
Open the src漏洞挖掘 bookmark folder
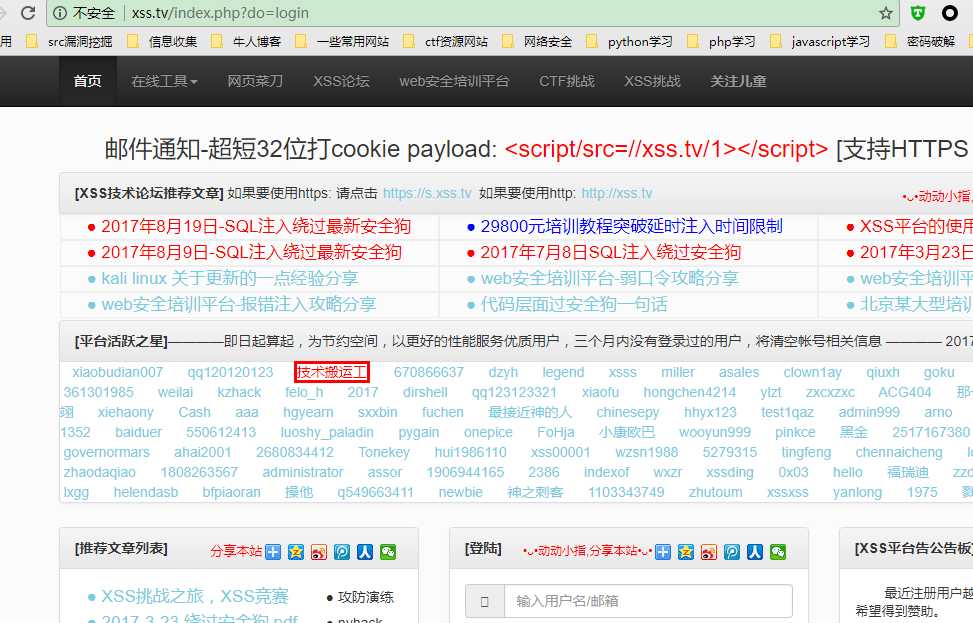70,42
